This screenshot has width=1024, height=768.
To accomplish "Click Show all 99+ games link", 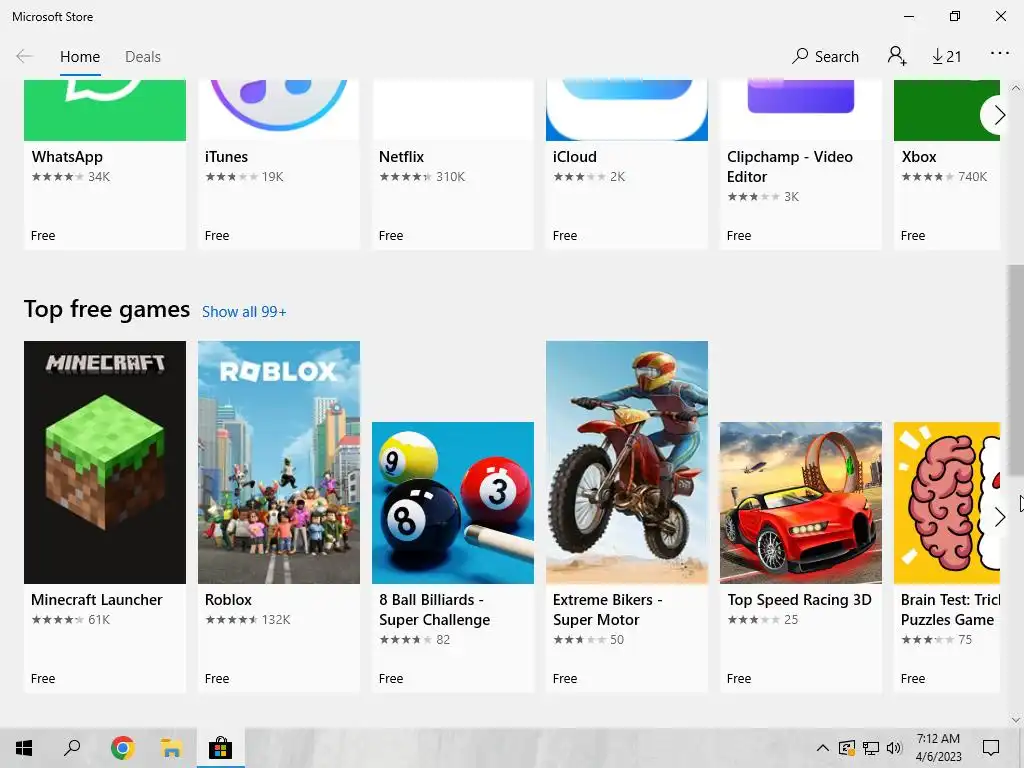I will (x=244, y=312).
